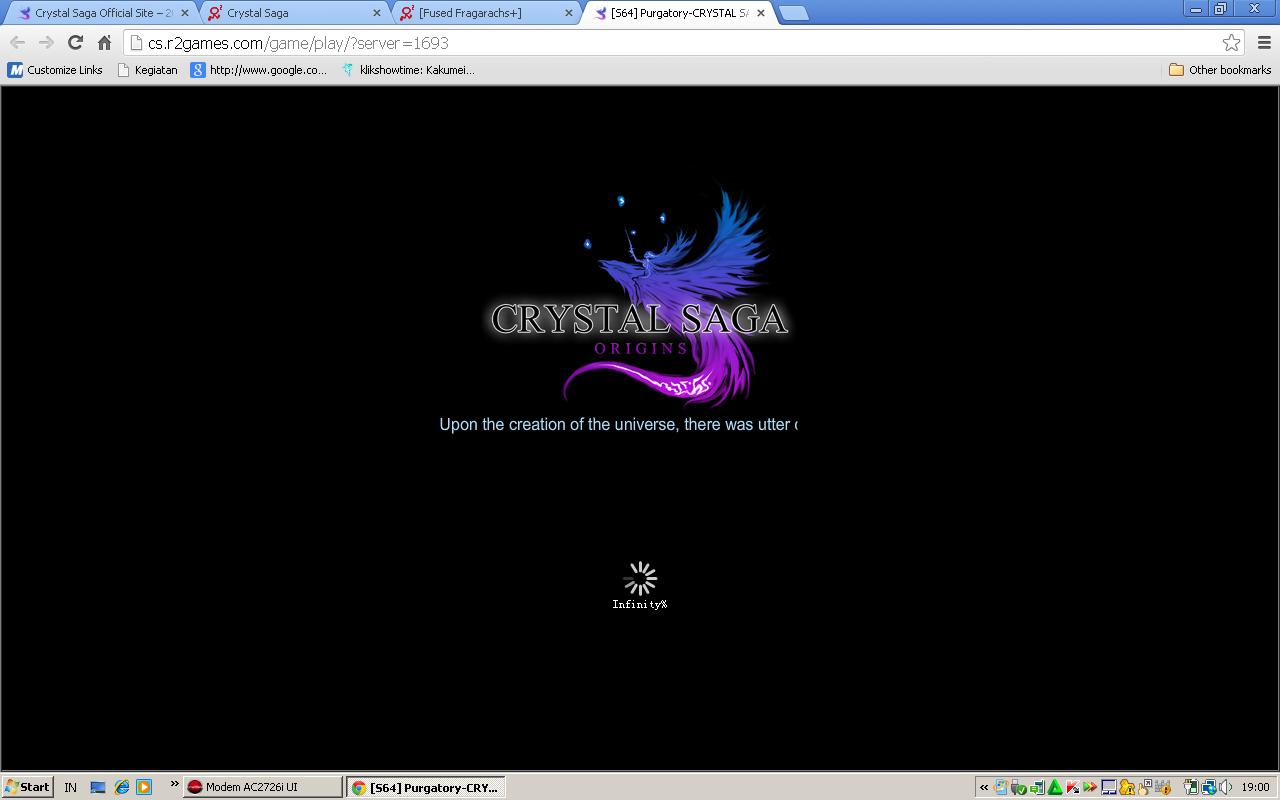Open the Windows Start menu
Viewport: 1280px width, 800px height.
point(27,787)
